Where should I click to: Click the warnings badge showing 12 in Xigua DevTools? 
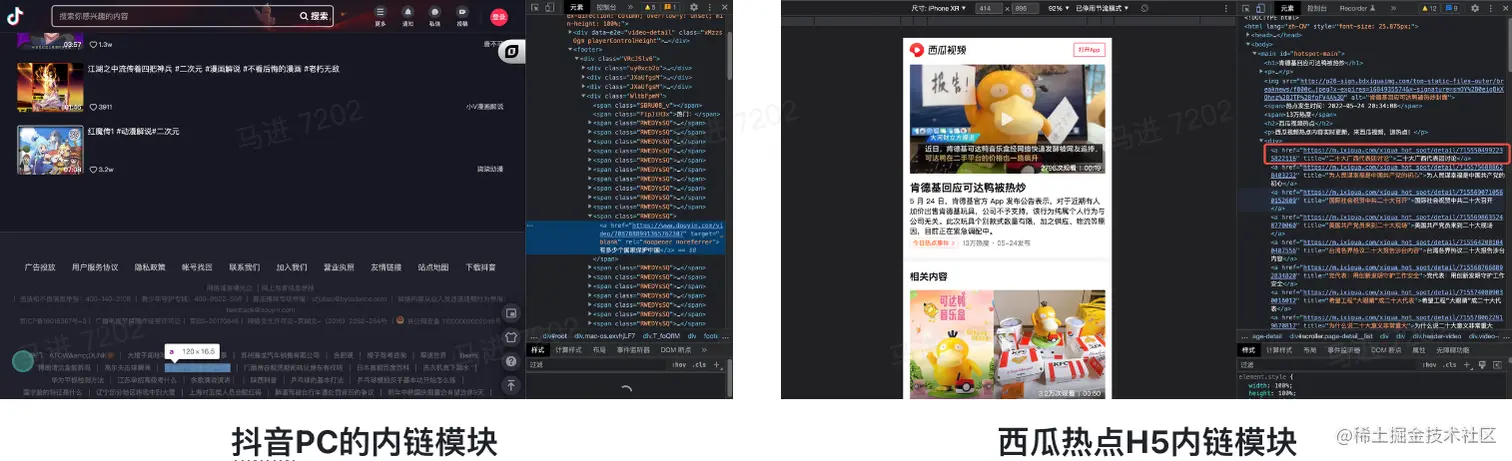(1430, 7)
